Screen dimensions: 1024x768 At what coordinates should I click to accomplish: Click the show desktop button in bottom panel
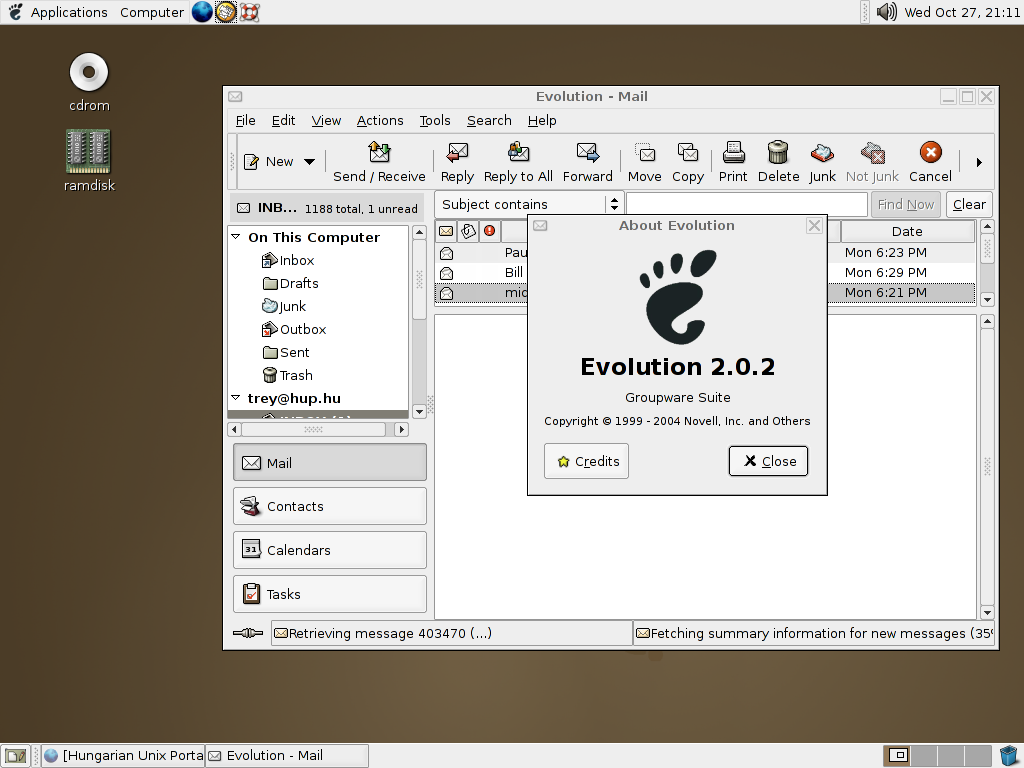pyautogui.click(x=16, y=756)
